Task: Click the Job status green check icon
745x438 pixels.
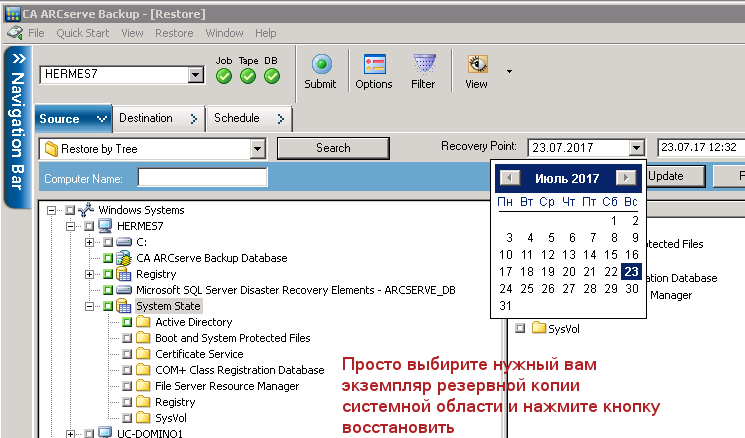Action: [x=224, y=76]
